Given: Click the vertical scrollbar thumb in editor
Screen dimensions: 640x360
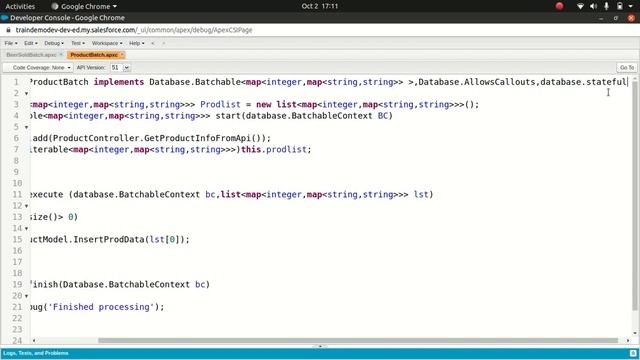Looking at the screenshot, I should click(x=635, y=197).
